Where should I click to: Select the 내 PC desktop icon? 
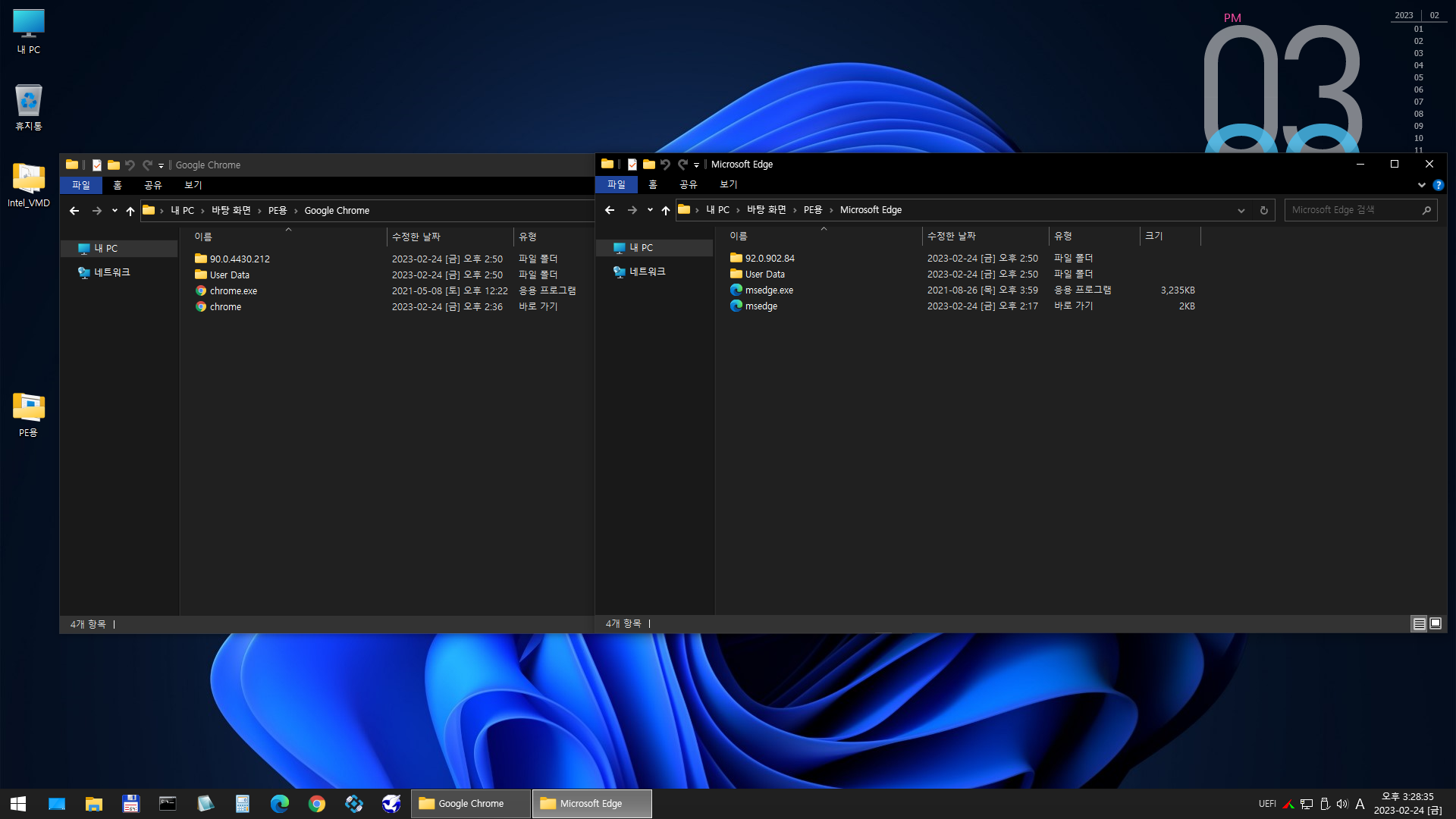tap(29, 31)
